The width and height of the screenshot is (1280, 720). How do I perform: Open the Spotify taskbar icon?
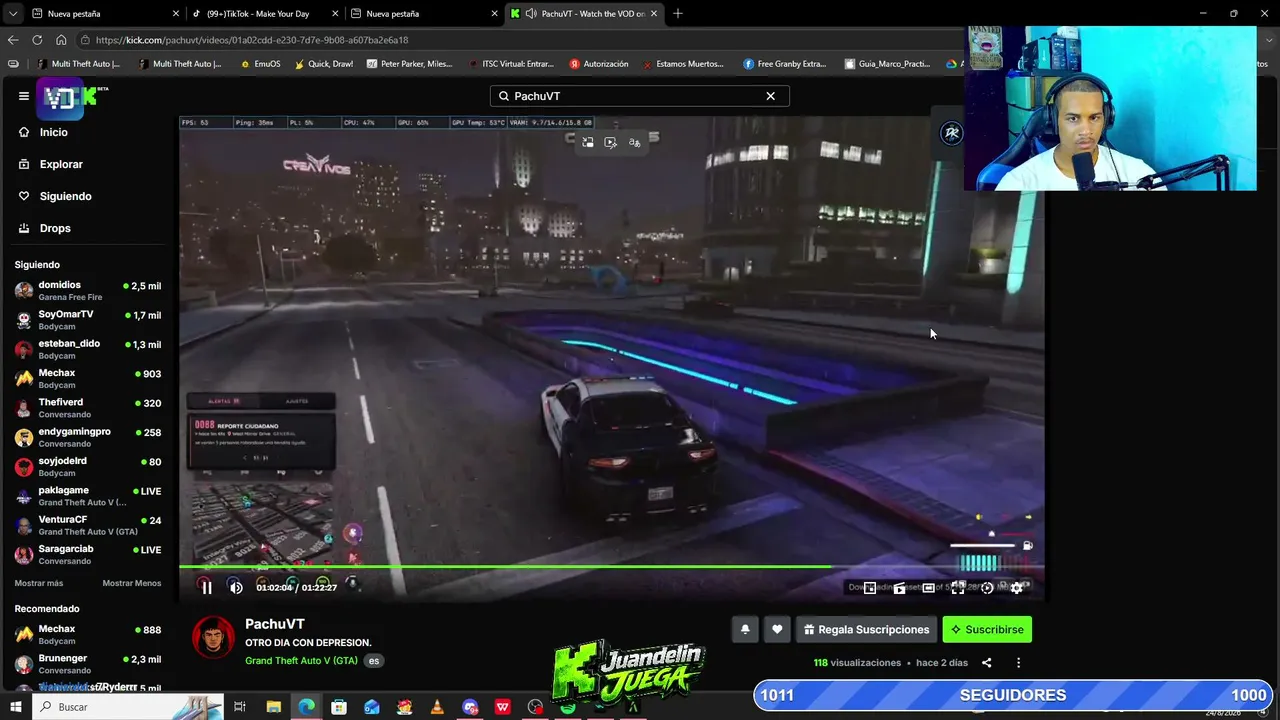568,707
